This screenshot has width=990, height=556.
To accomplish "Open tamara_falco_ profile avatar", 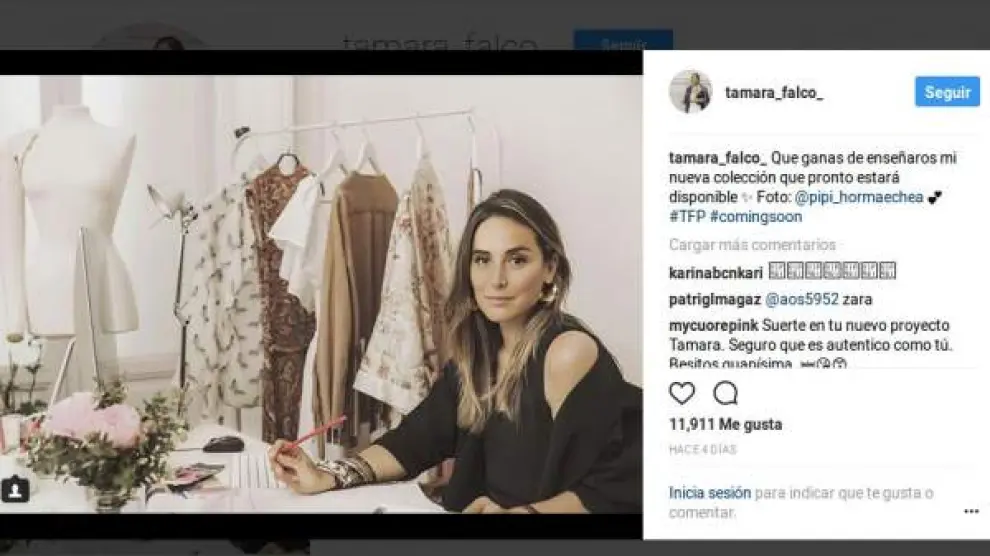I will (x=691, y=92).
